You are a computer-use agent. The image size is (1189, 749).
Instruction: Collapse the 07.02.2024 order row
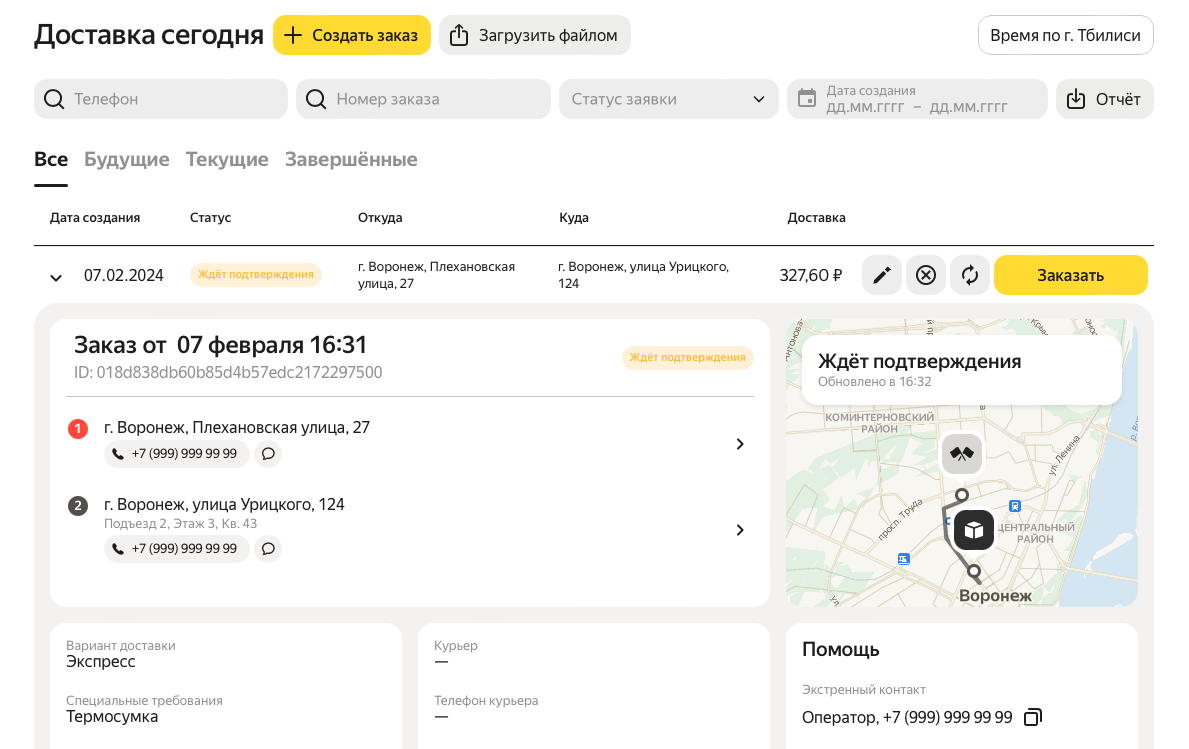[x=56, y=277]
